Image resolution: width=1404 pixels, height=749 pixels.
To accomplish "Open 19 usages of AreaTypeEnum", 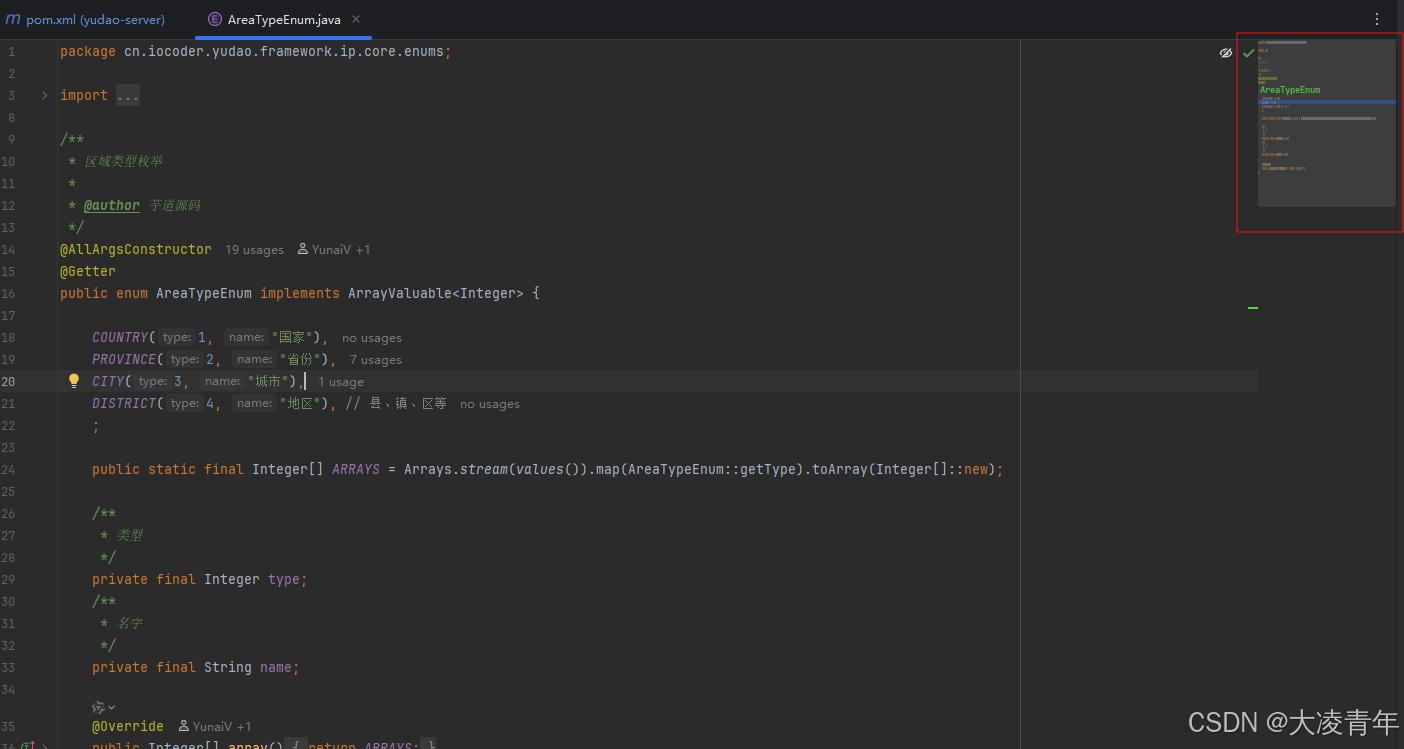I will tap(254, 249).
